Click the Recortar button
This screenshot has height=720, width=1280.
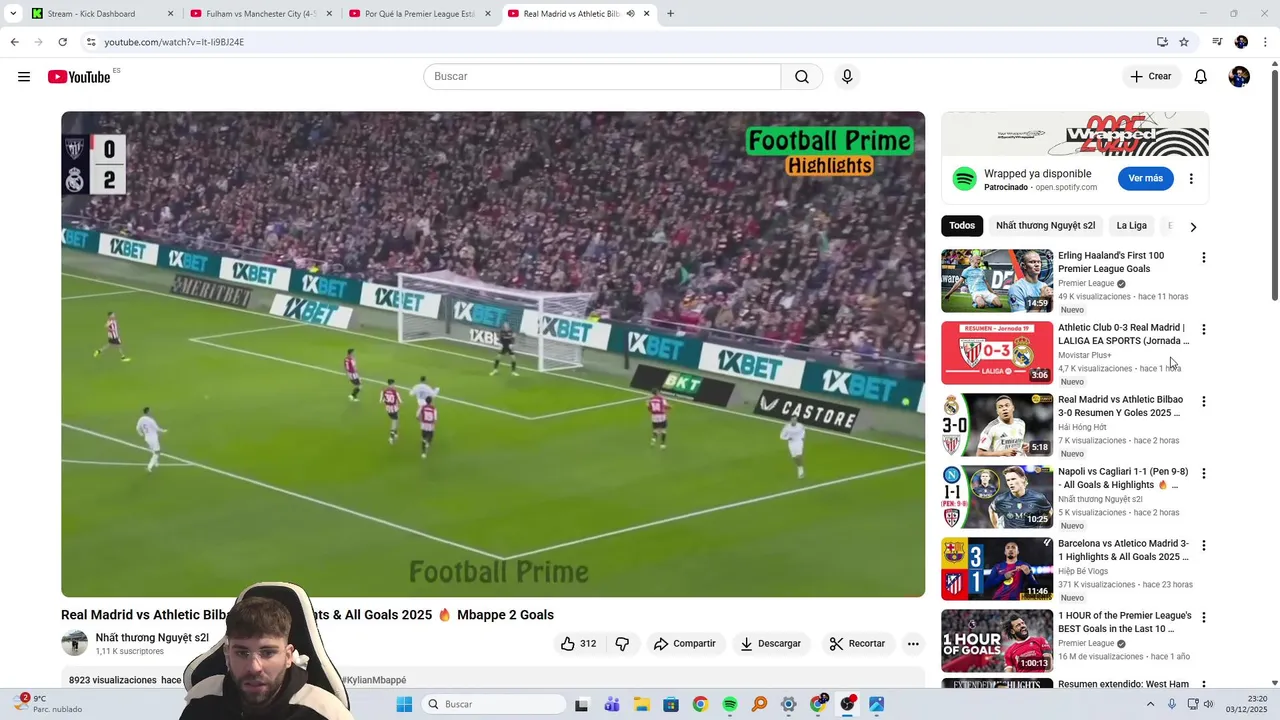click(858, 644)
